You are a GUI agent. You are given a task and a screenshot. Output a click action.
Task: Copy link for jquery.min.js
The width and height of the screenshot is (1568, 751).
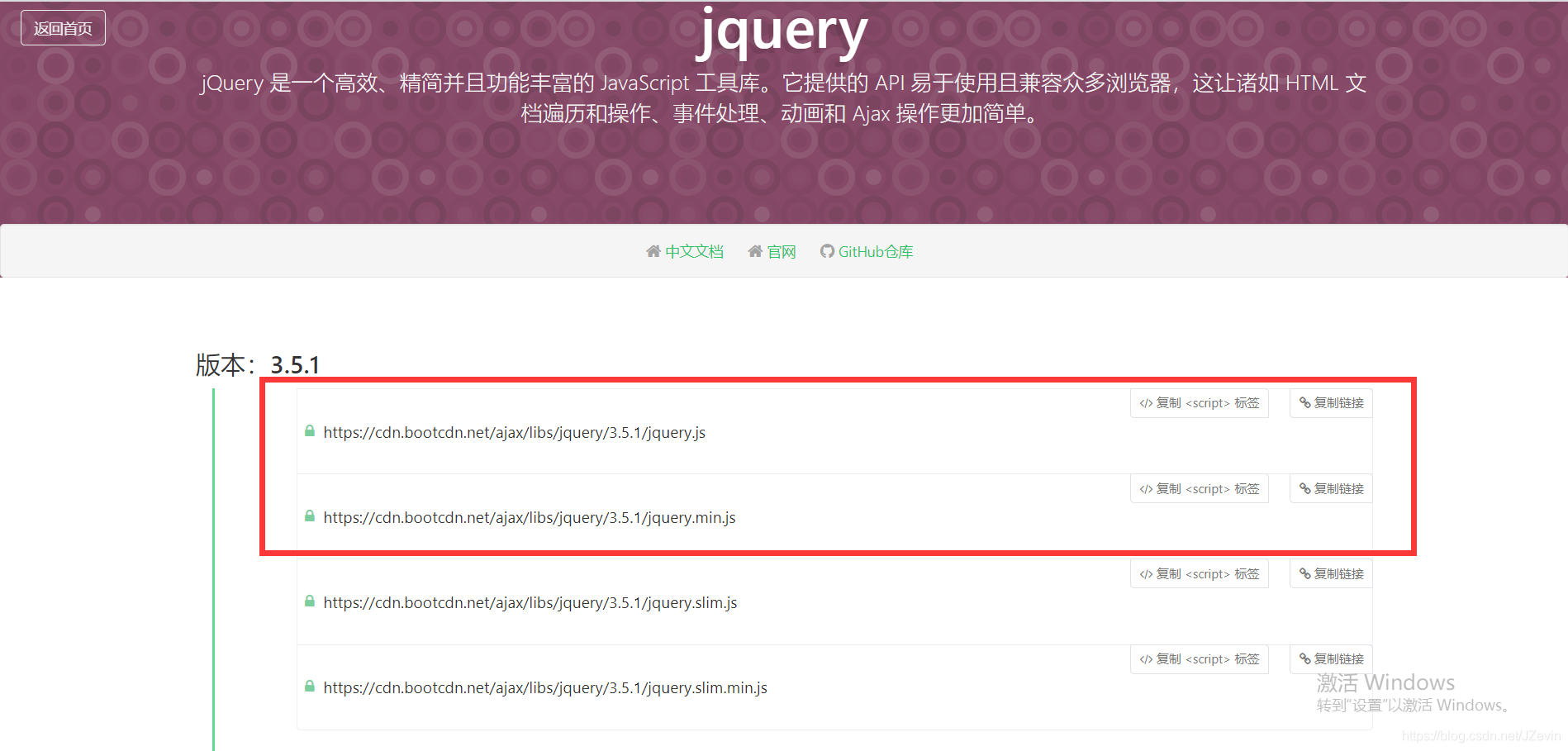(1331, 488)
